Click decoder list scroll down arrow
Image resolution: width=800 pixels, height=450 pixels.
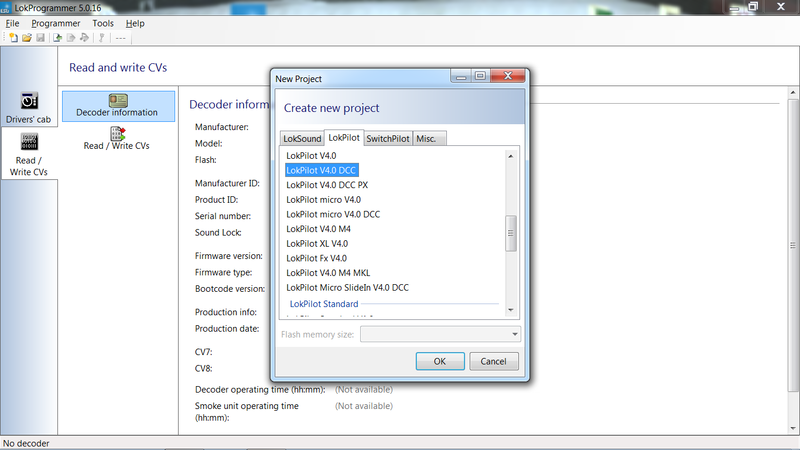(511, 310)
